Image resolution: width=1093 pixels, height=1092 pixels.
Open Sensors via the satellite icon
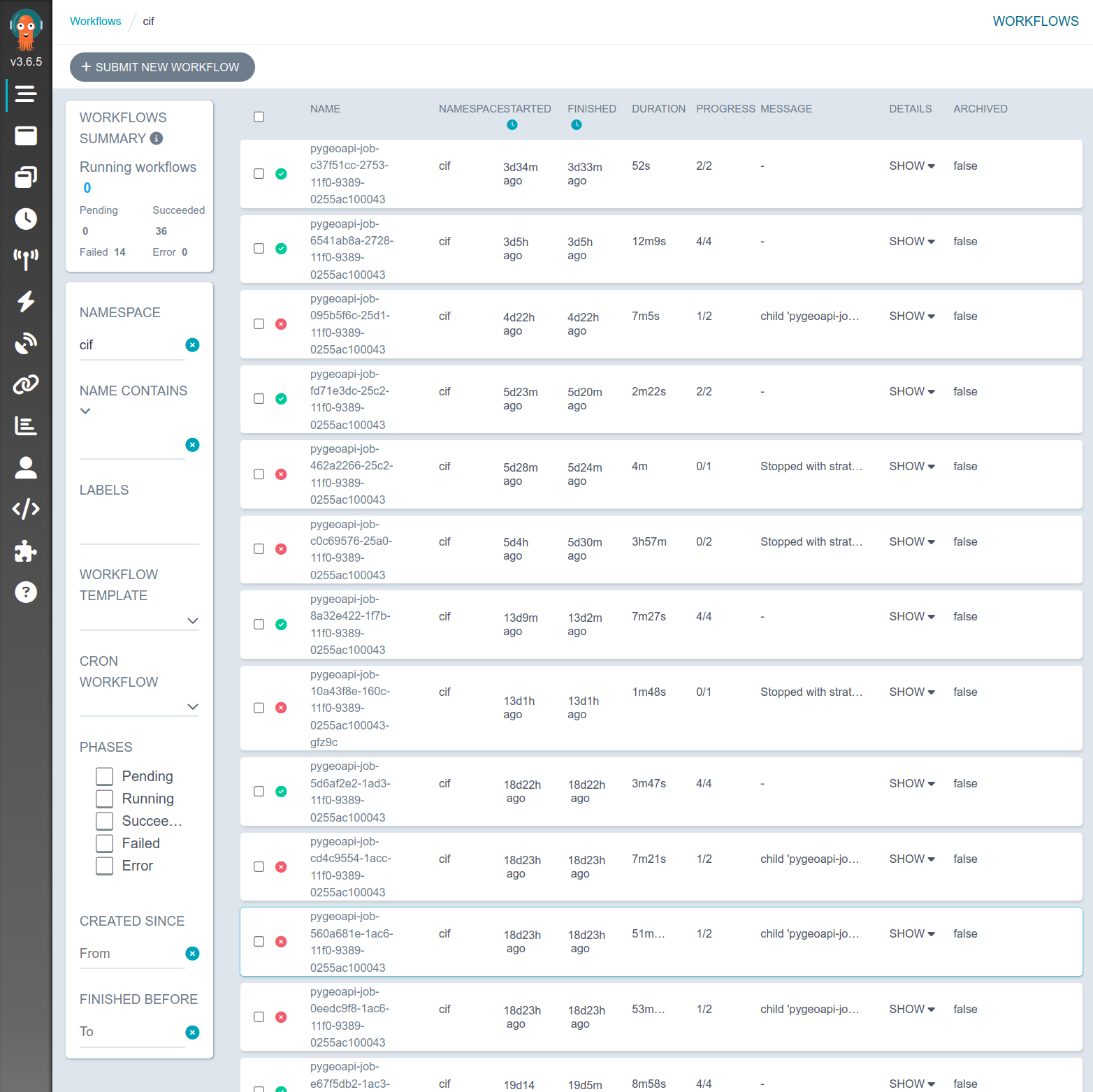[x=26, y=342]
